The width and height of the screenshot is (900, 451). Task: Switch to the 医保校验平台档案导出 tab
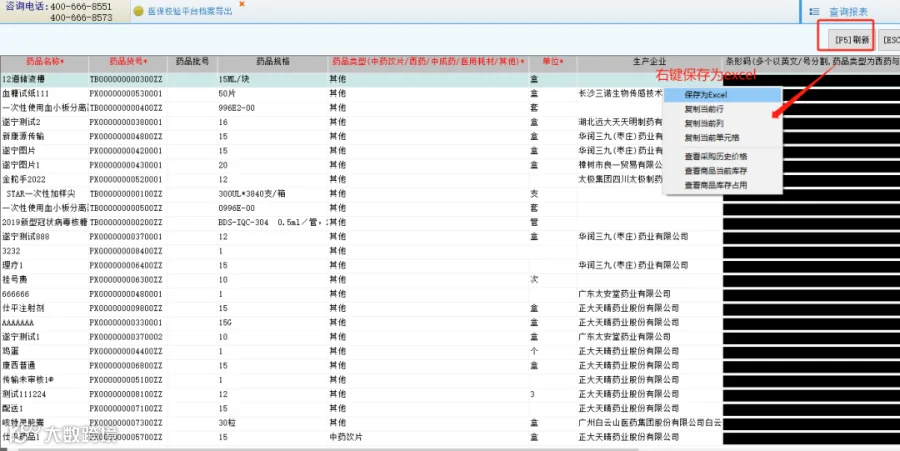coord(190,11)
